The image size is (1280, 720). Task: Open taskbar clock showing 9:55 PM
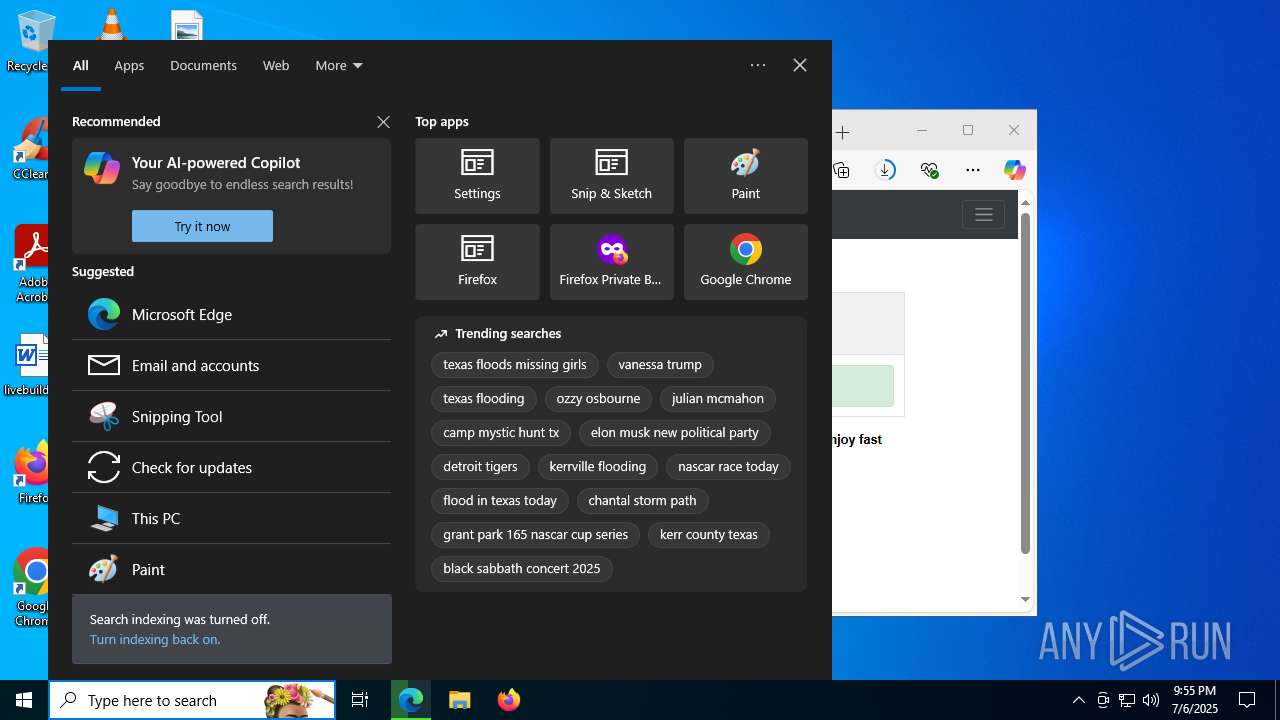pyautogui.click(x=1195, y=700)
